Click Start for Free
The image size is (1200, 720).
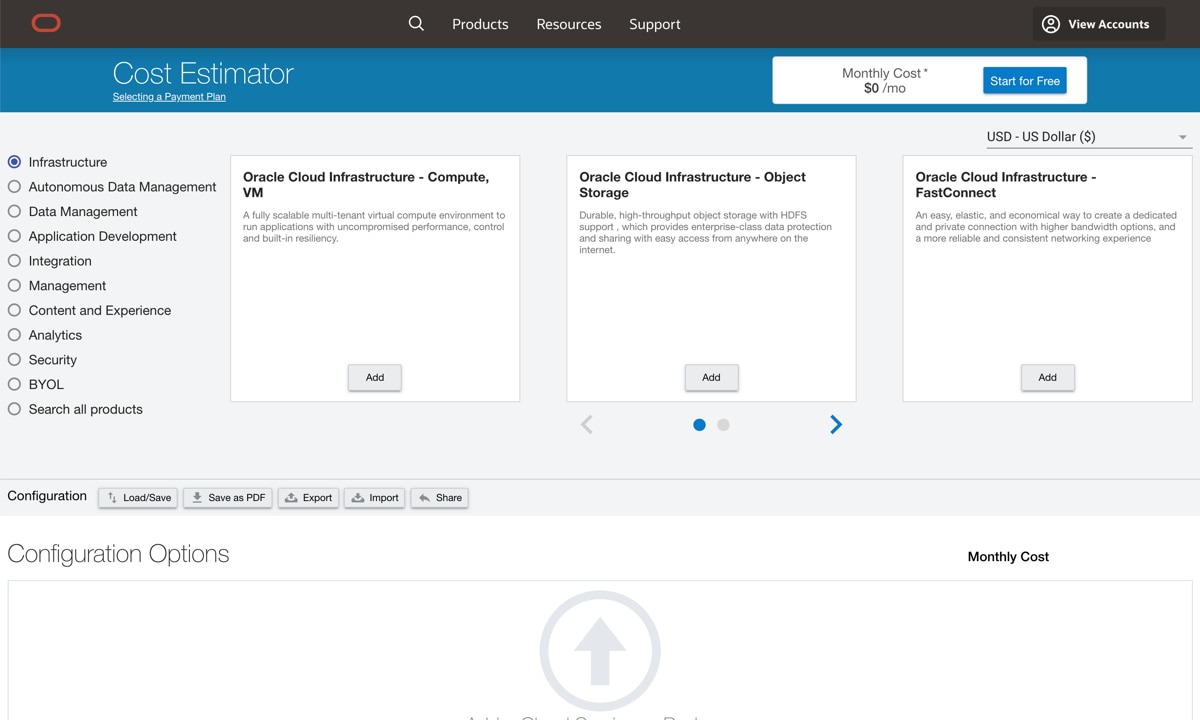tap(1024, 80)
